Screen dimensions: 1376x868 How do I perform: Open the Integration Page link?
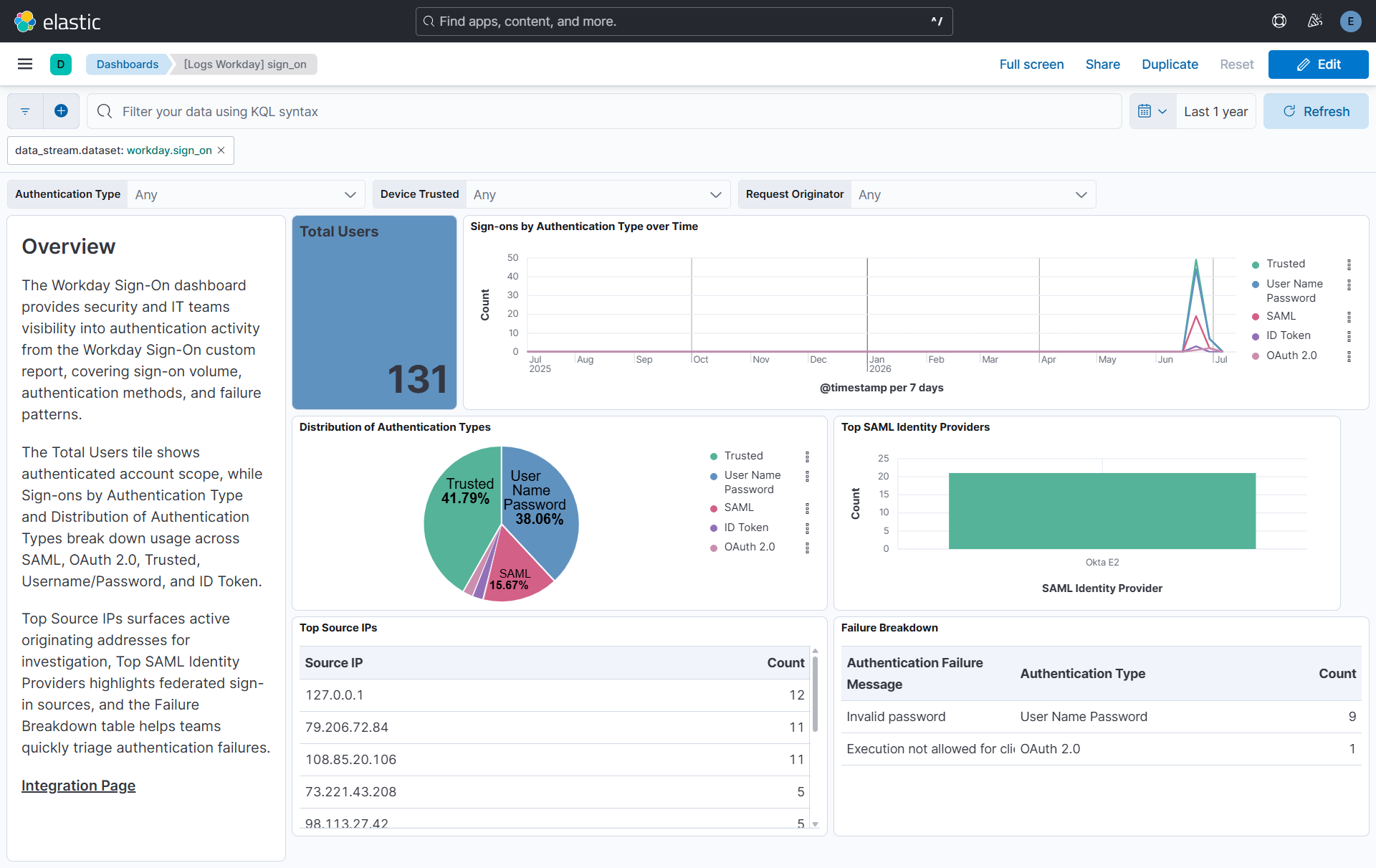point(78,786)
